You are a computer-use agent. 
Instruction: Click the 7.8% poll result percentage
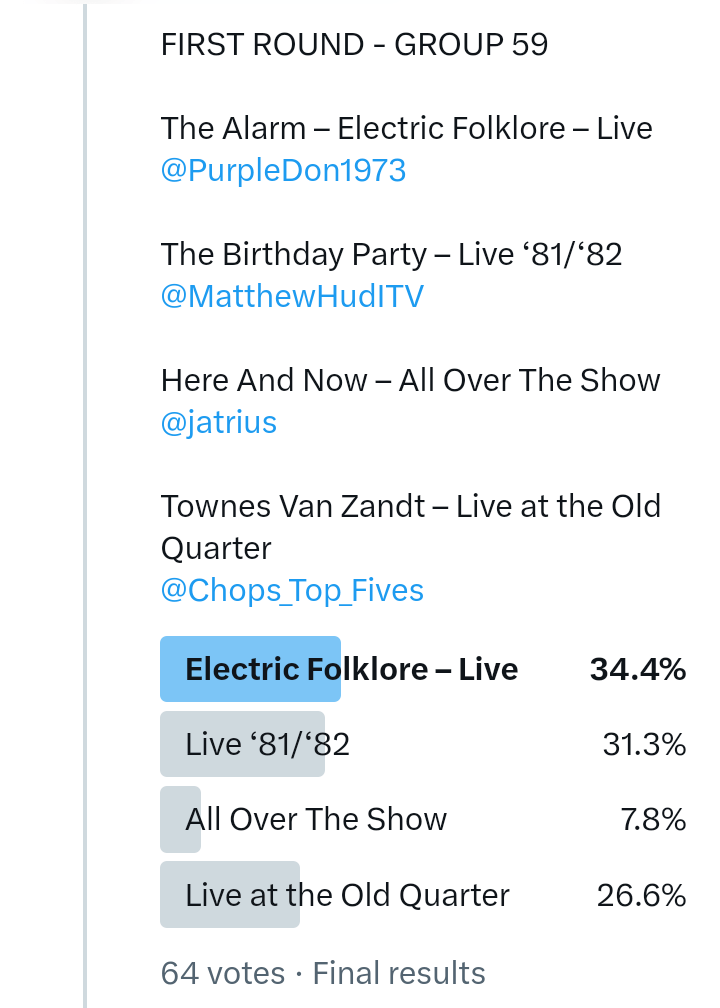click(x=653, y=819)
